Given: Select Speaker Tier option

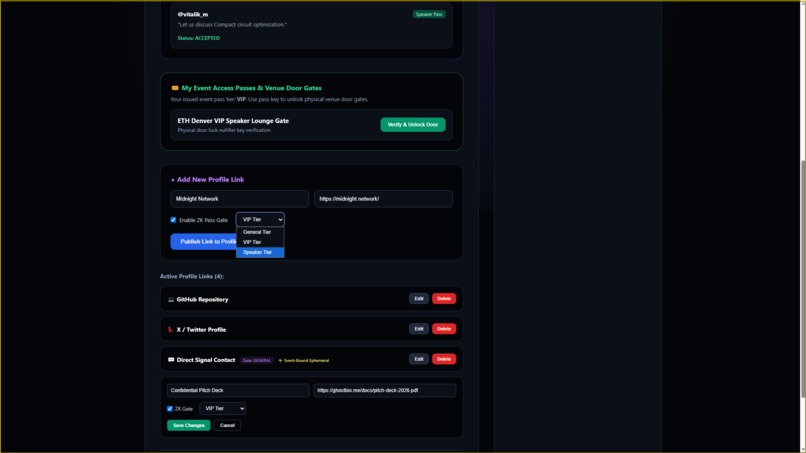Looking at the screenshot, I should point(260,252).
